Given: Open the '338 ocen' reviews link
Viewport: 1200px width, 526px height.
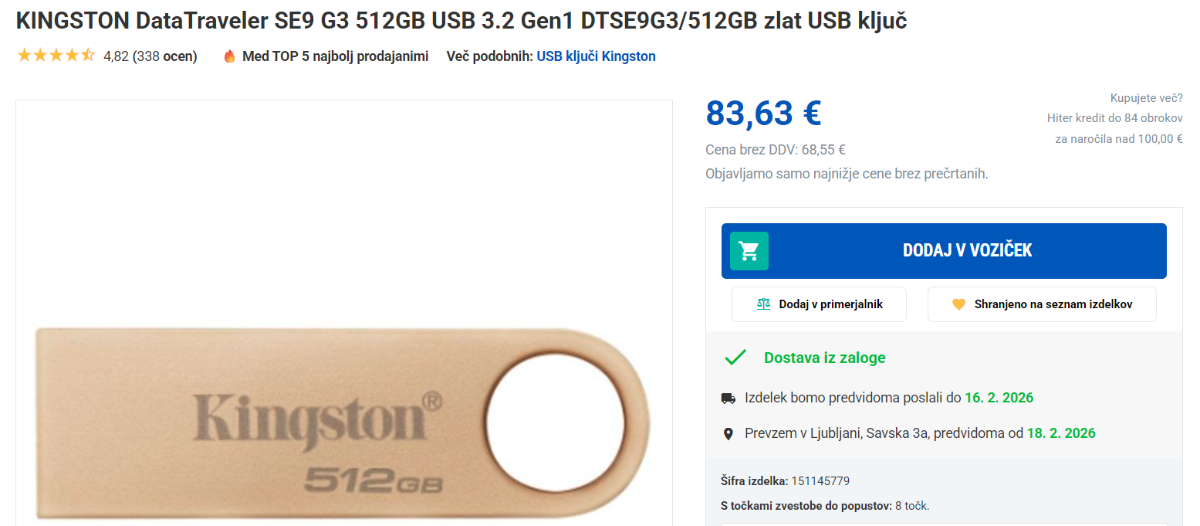Looking at the screenshot, I should [x=165, y=57].
